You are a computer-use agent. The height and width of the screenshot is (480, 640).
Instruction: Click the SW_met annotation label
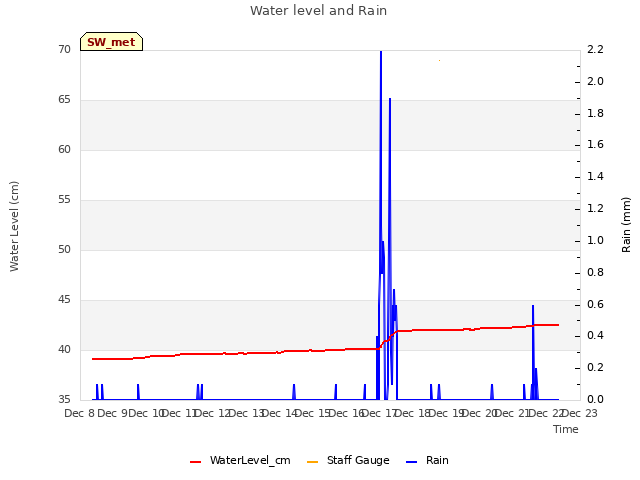tap(111, 42)
